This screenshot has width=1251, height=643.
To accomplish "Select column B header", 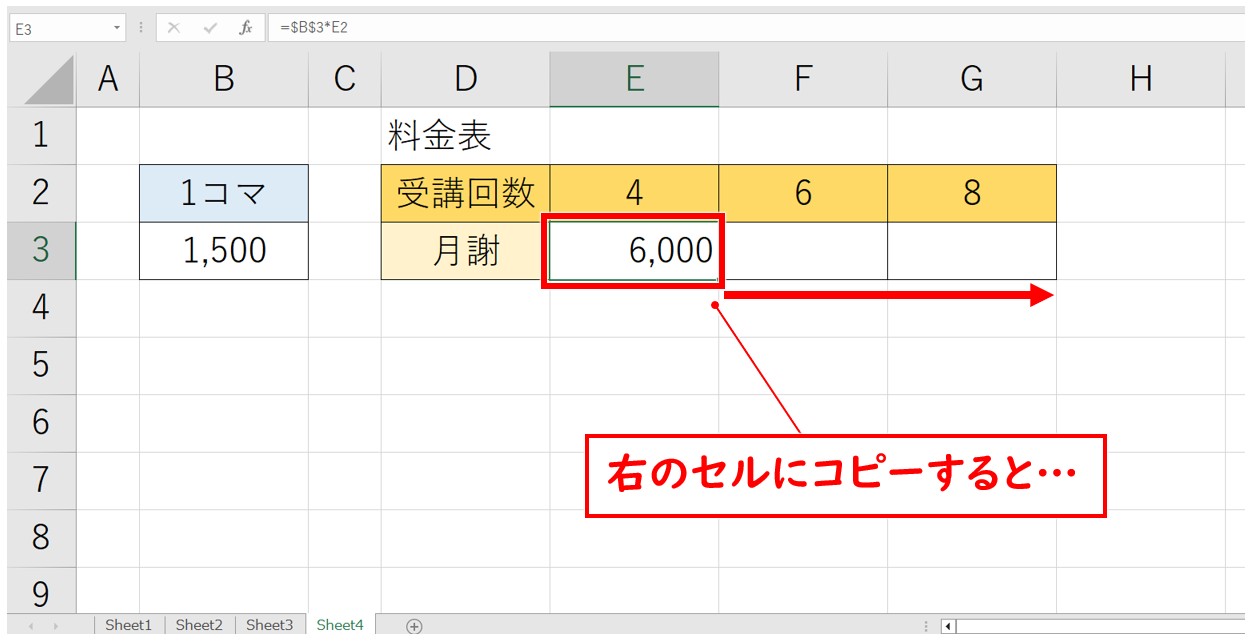I will (224, 80).
